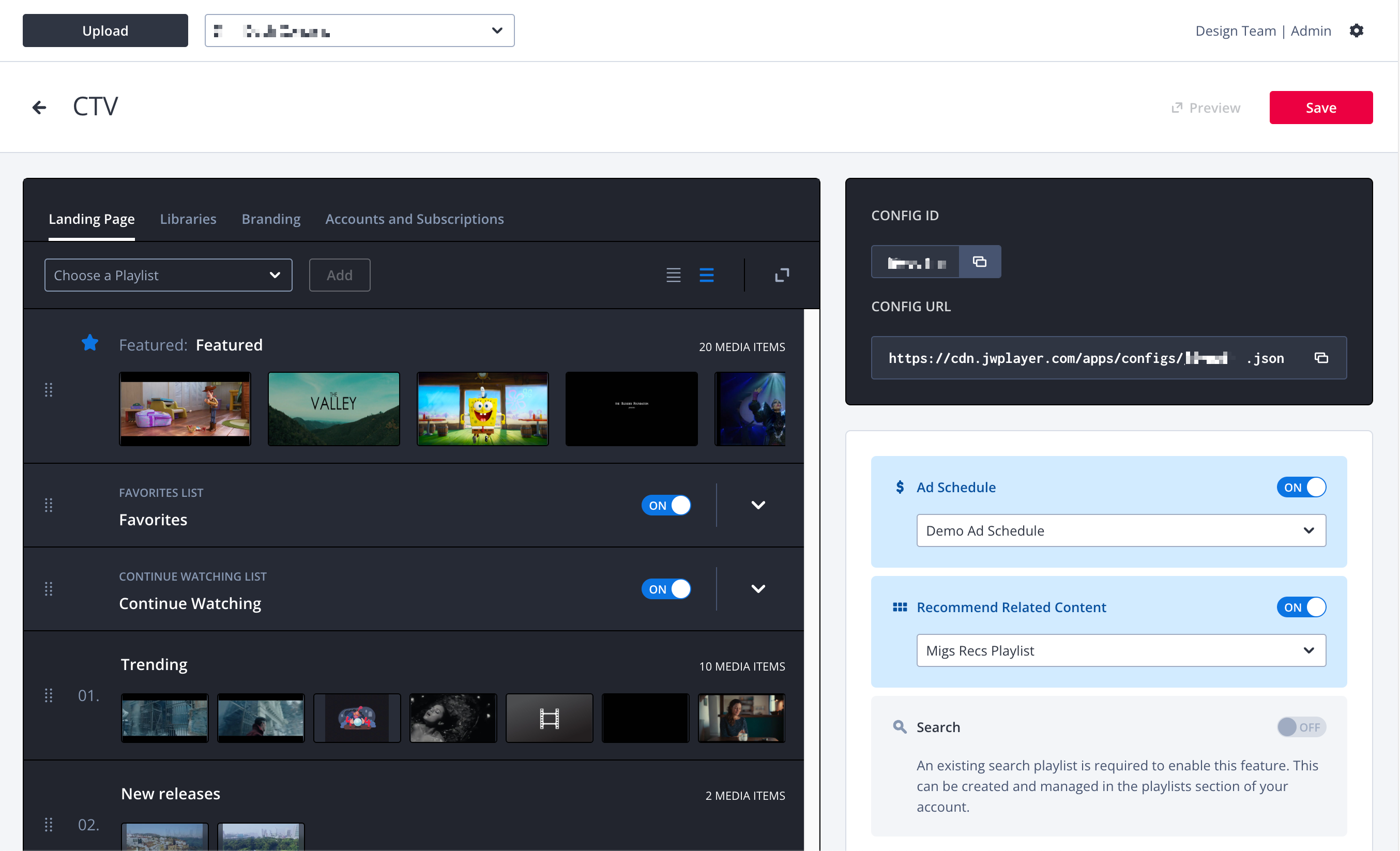This screenshot has height=851, width=1400.
Task: Enable the Search toggle
Action: [1301, 727]
